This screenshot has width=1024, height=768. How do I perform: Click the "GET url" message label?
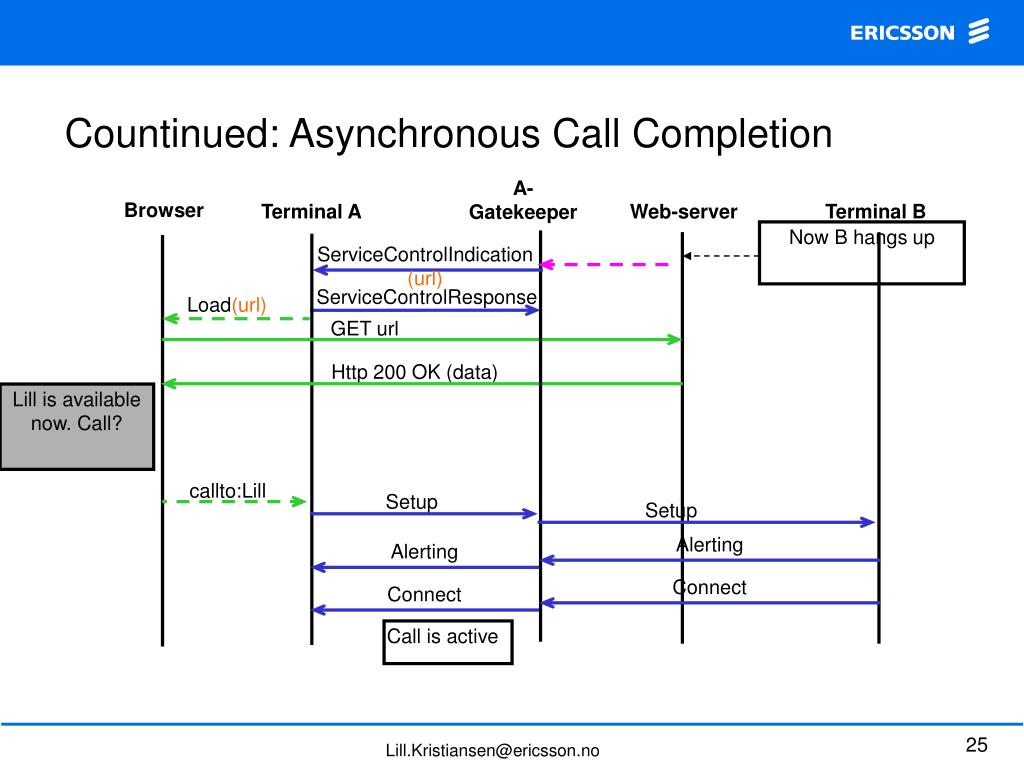point(364,328)
